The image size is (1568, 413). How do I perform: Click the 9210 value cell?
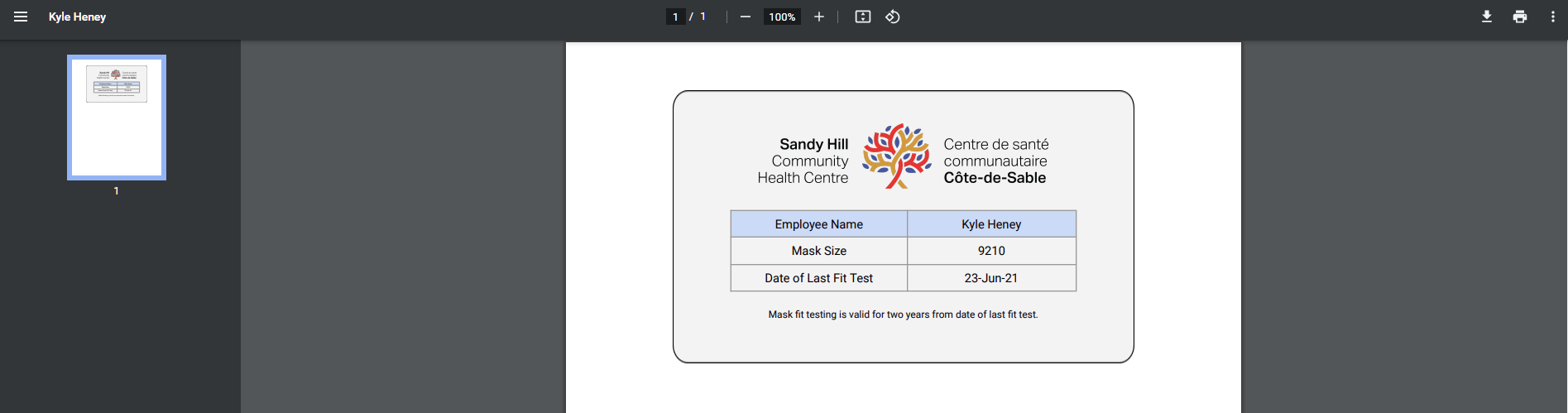[x=992, y=251]
